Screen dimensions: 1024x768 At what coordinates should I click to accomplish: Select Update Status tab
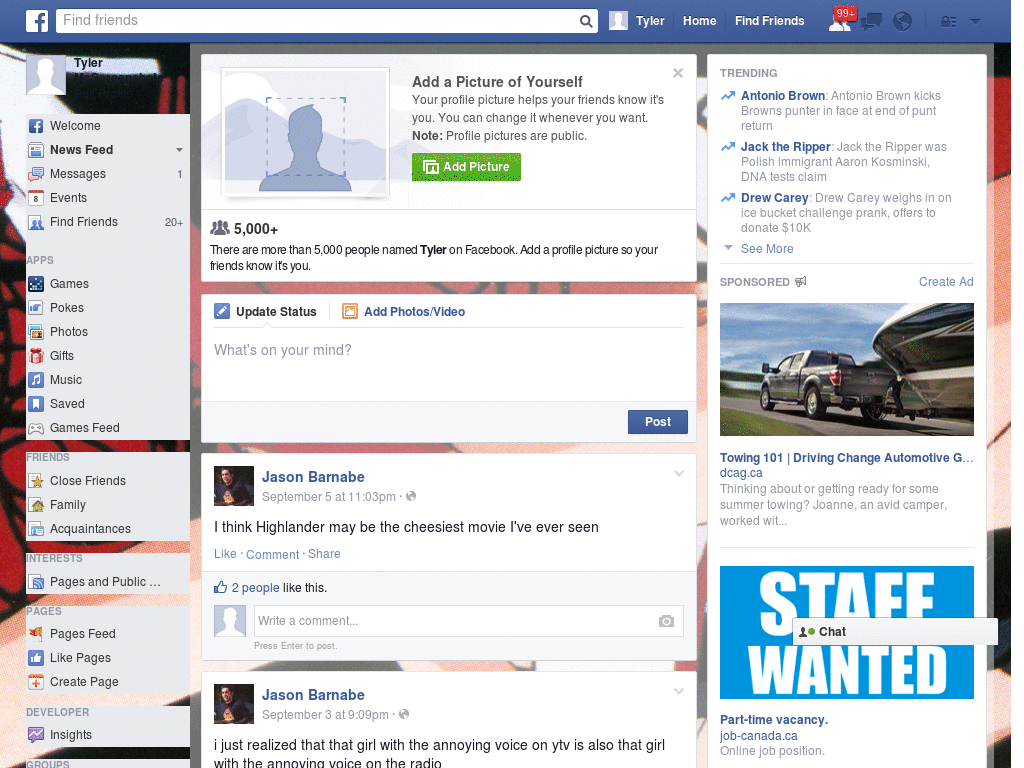265,312
